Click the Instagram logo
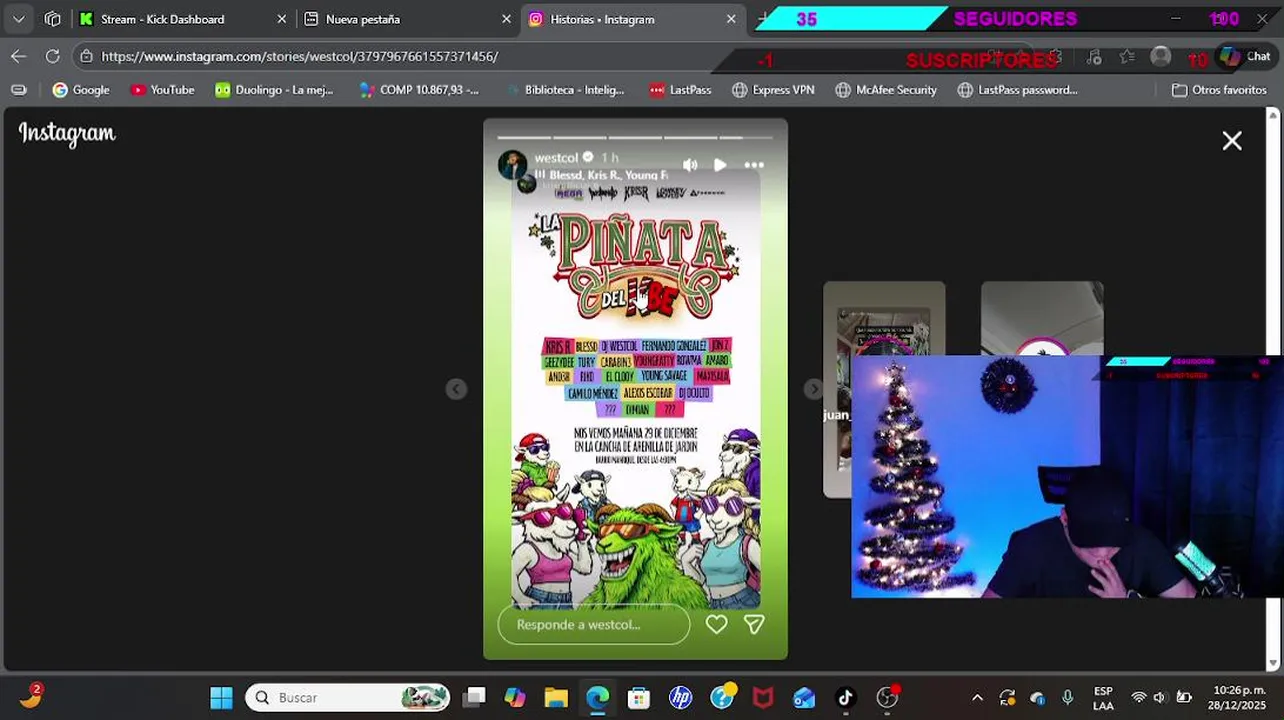This screenshot has height=720, width=1284. pos(67,134)
